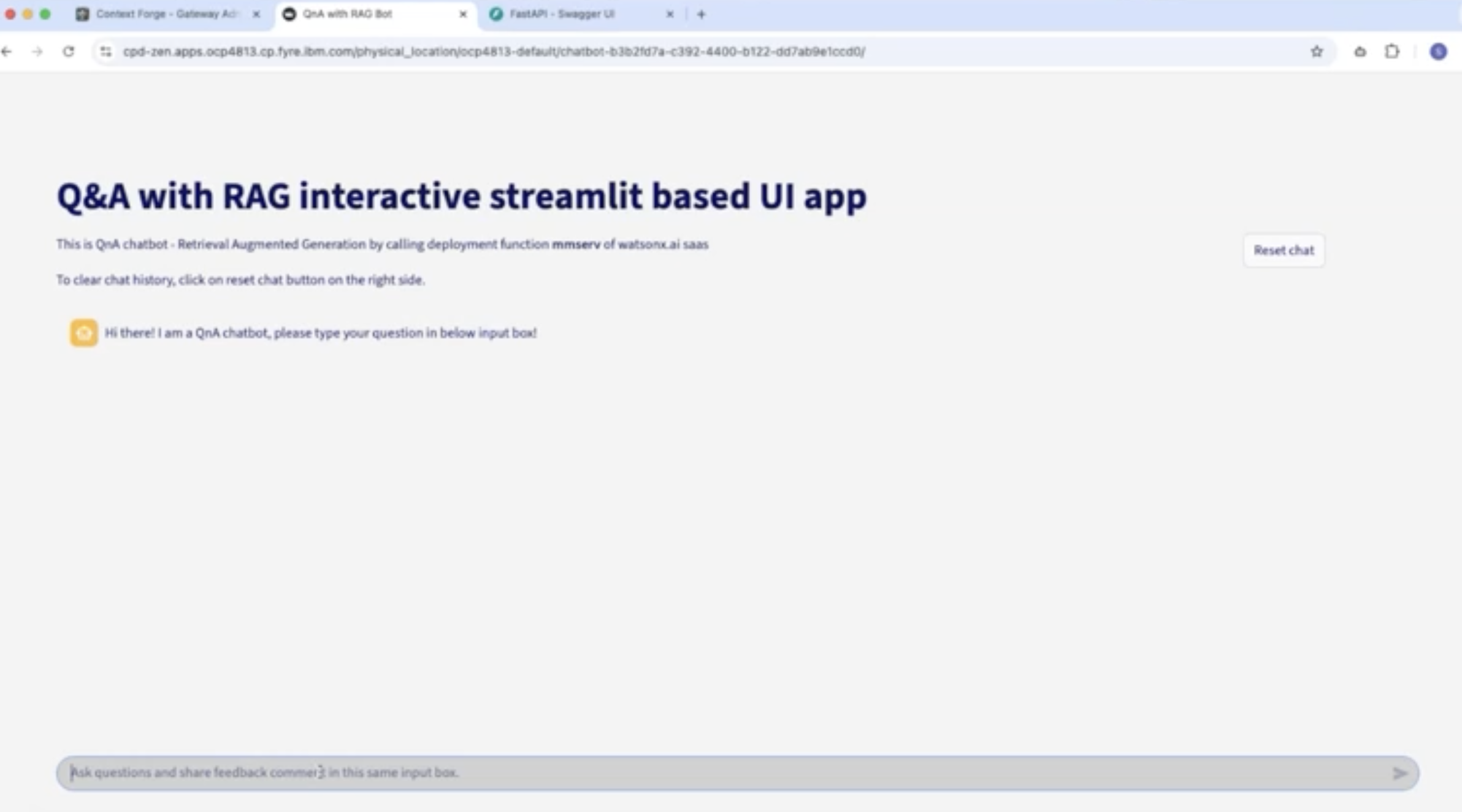
Task: Bookmark this page with star icon
Action: [1316, 52]
